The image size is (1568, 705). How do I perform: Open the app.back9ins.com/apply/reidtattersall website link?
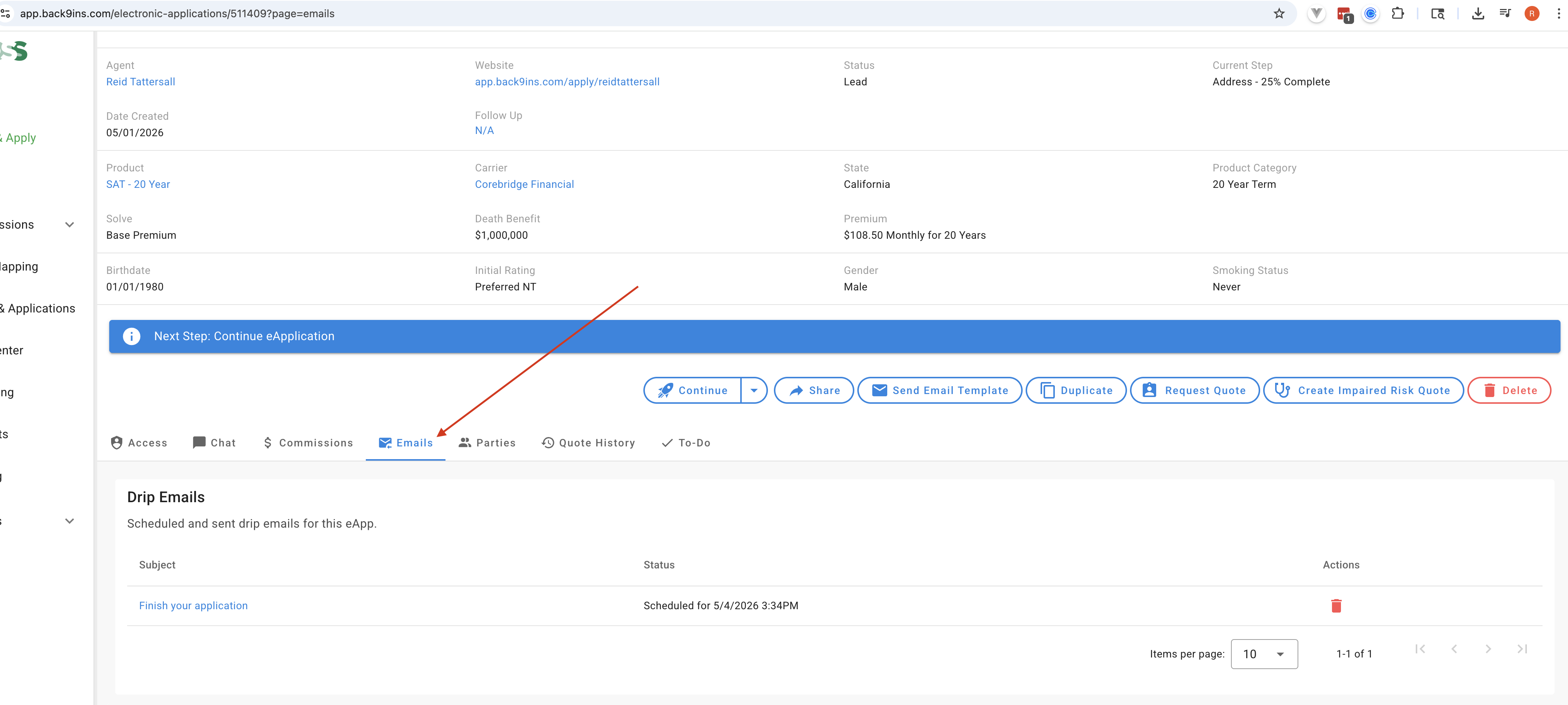(567, 82)
